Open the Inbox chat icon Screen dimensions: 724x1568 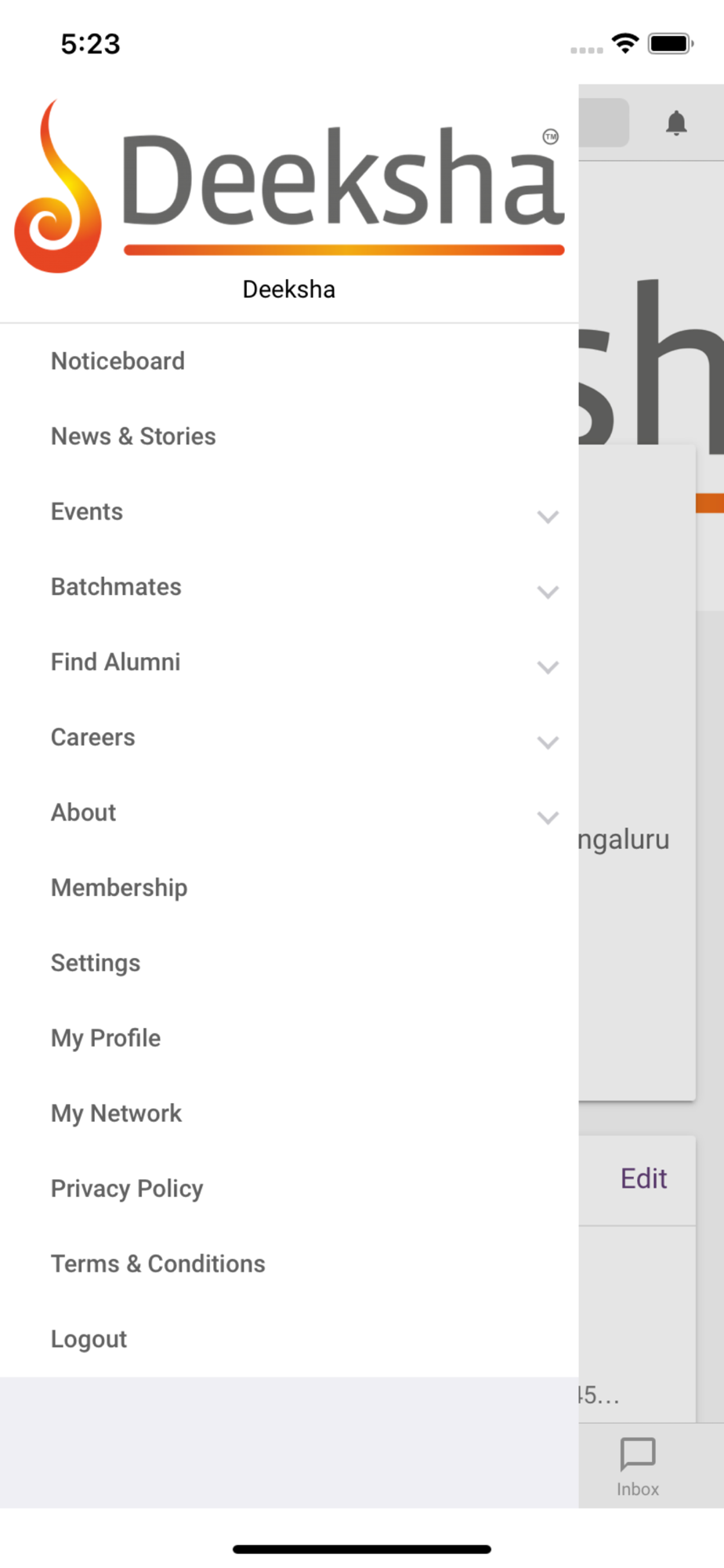point(638,1454)
